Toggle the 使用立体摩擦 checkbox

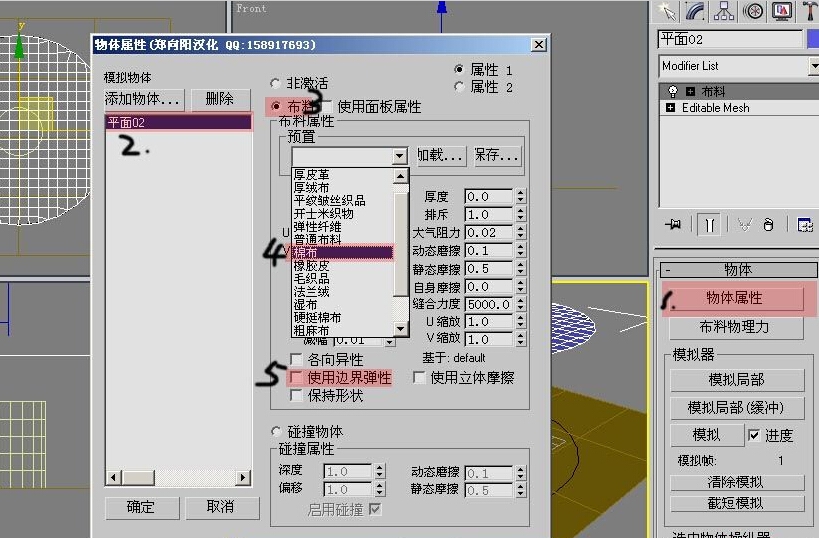point(419,377)
